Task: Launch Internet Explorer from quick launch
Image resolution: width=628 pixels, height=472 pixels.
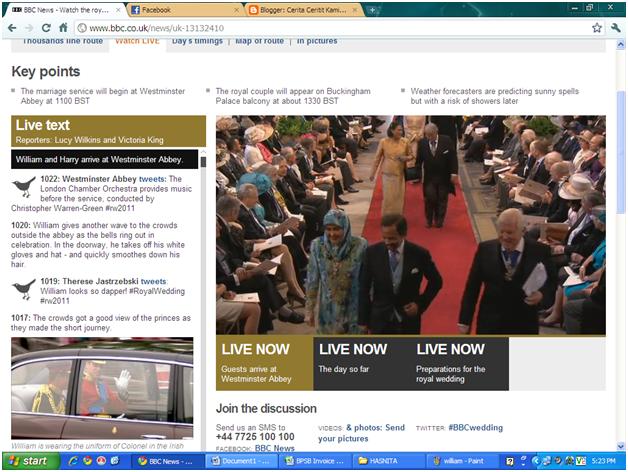Action: (x=73, y=461)
